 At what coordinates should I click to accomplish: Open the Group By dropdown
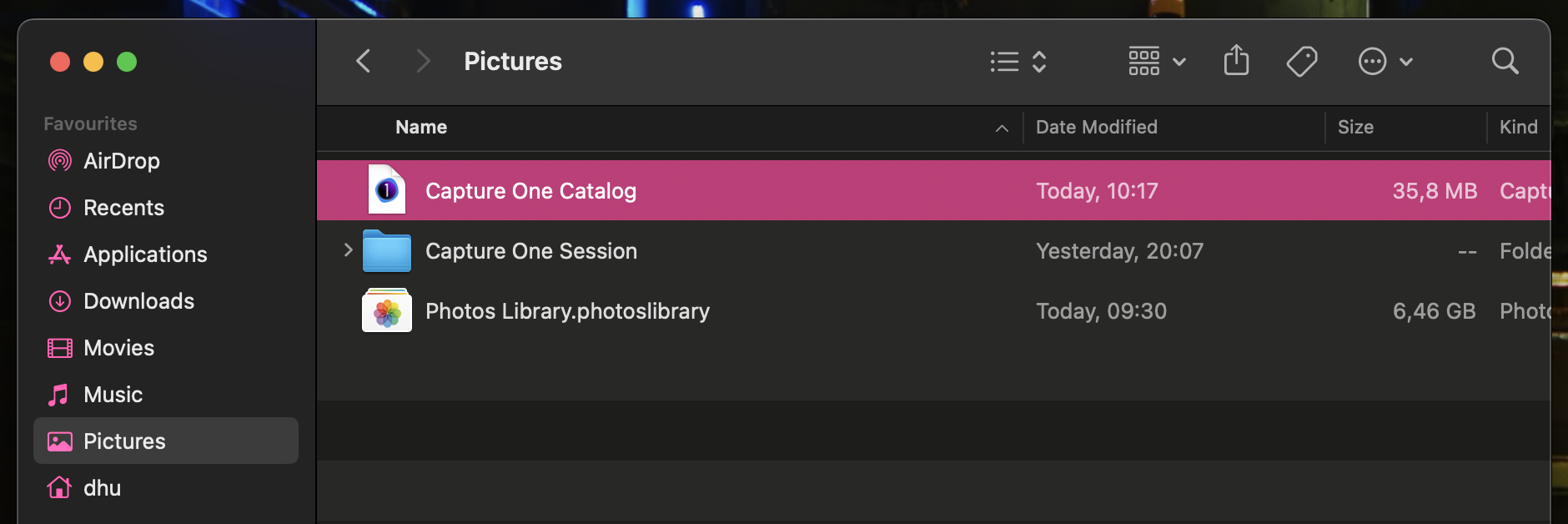pos(1157,62)
